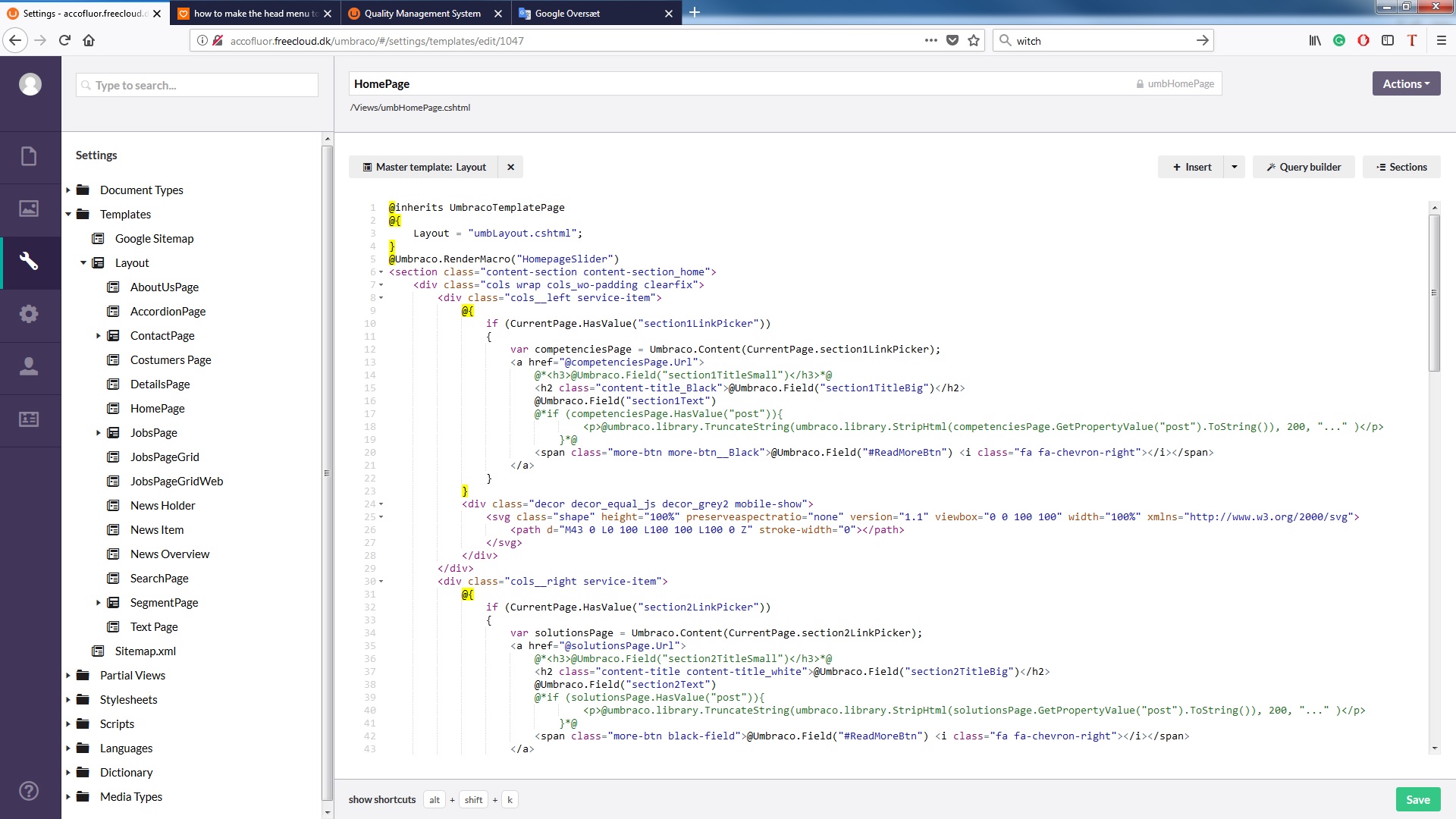Open the Actions dropdown menu

point(1406,83)
